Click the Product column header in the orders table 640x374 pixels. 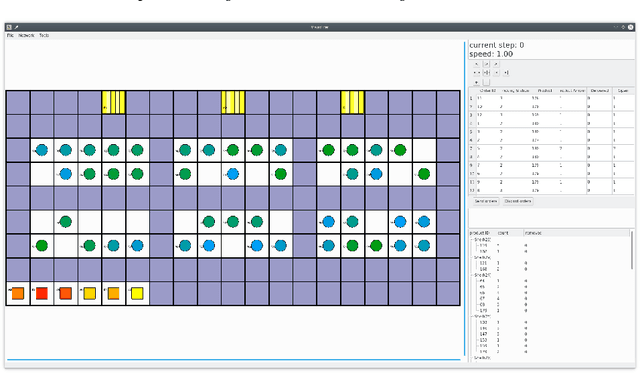544,91
